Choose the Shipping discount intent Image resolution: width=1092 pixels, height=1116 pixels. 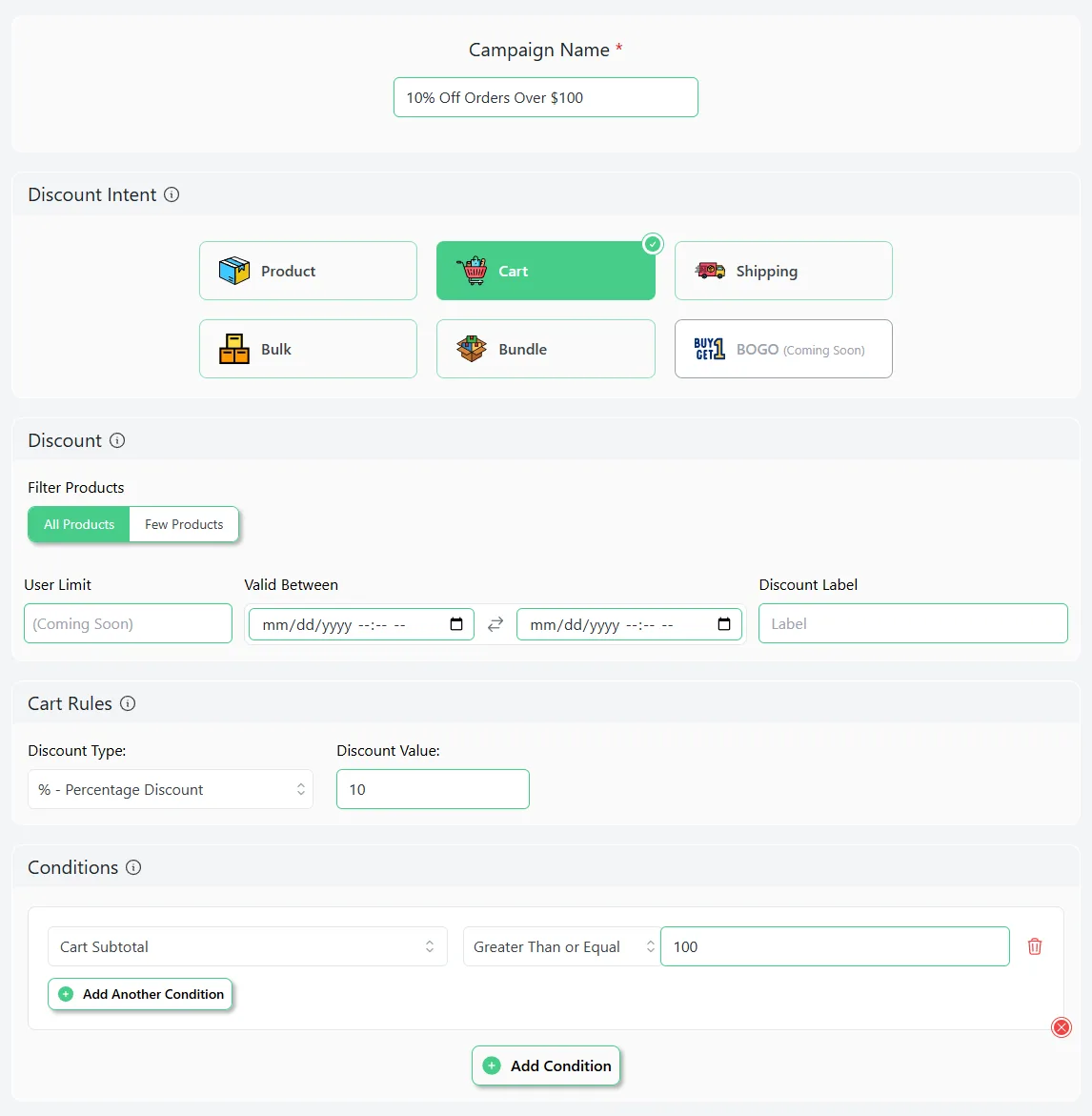tap(783, 271)
